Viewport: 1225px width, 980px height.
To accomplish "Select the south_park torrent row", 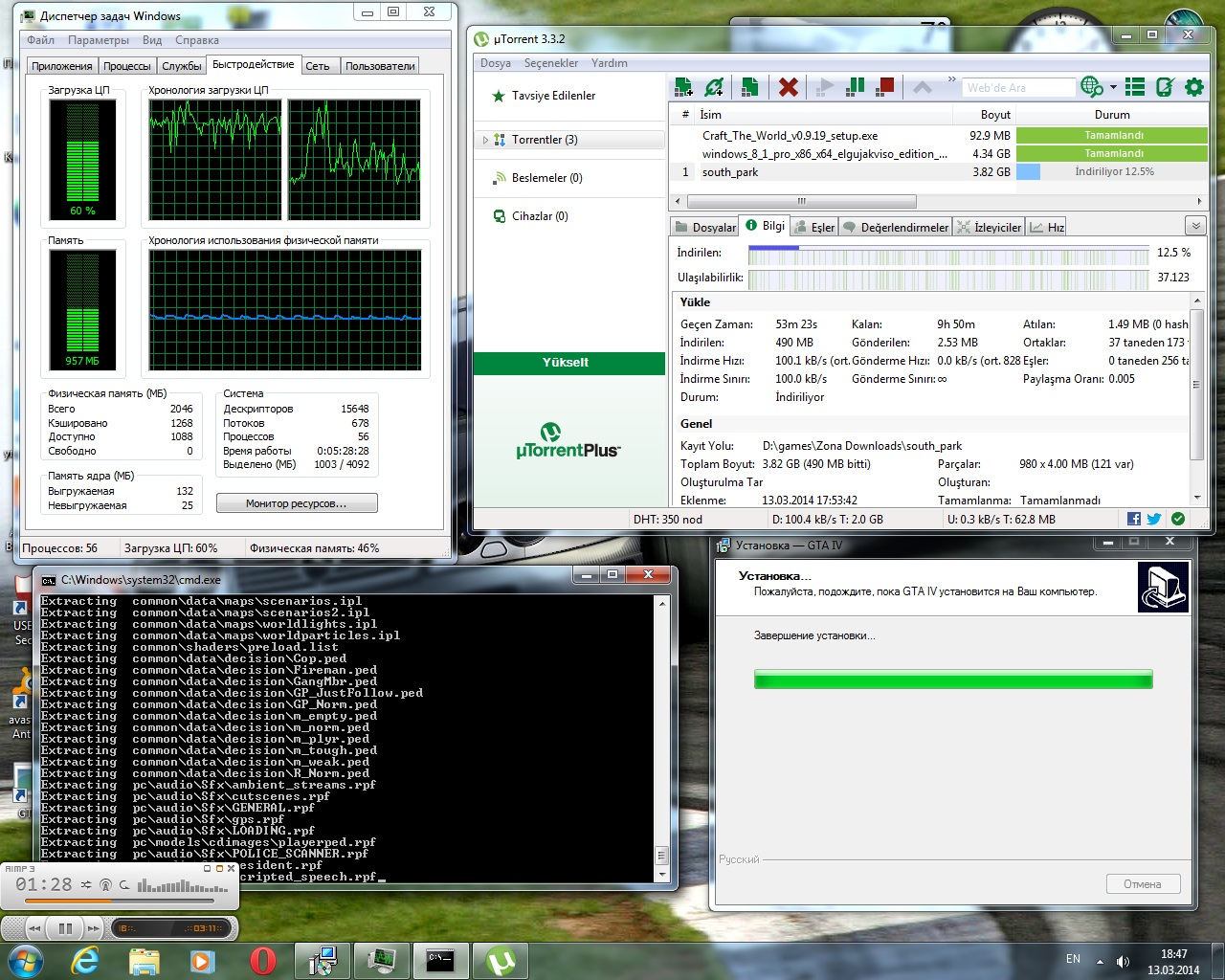I will 938,172.
